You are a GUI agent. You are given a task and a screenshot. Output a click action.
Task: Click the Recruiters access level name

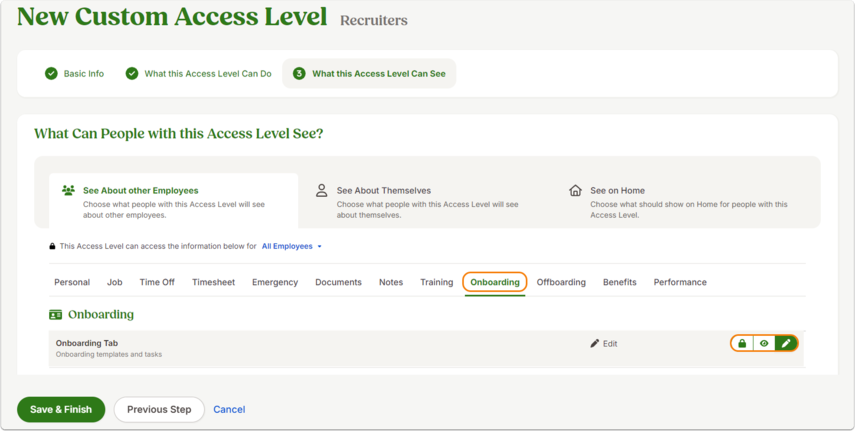(x=374, y=21)
